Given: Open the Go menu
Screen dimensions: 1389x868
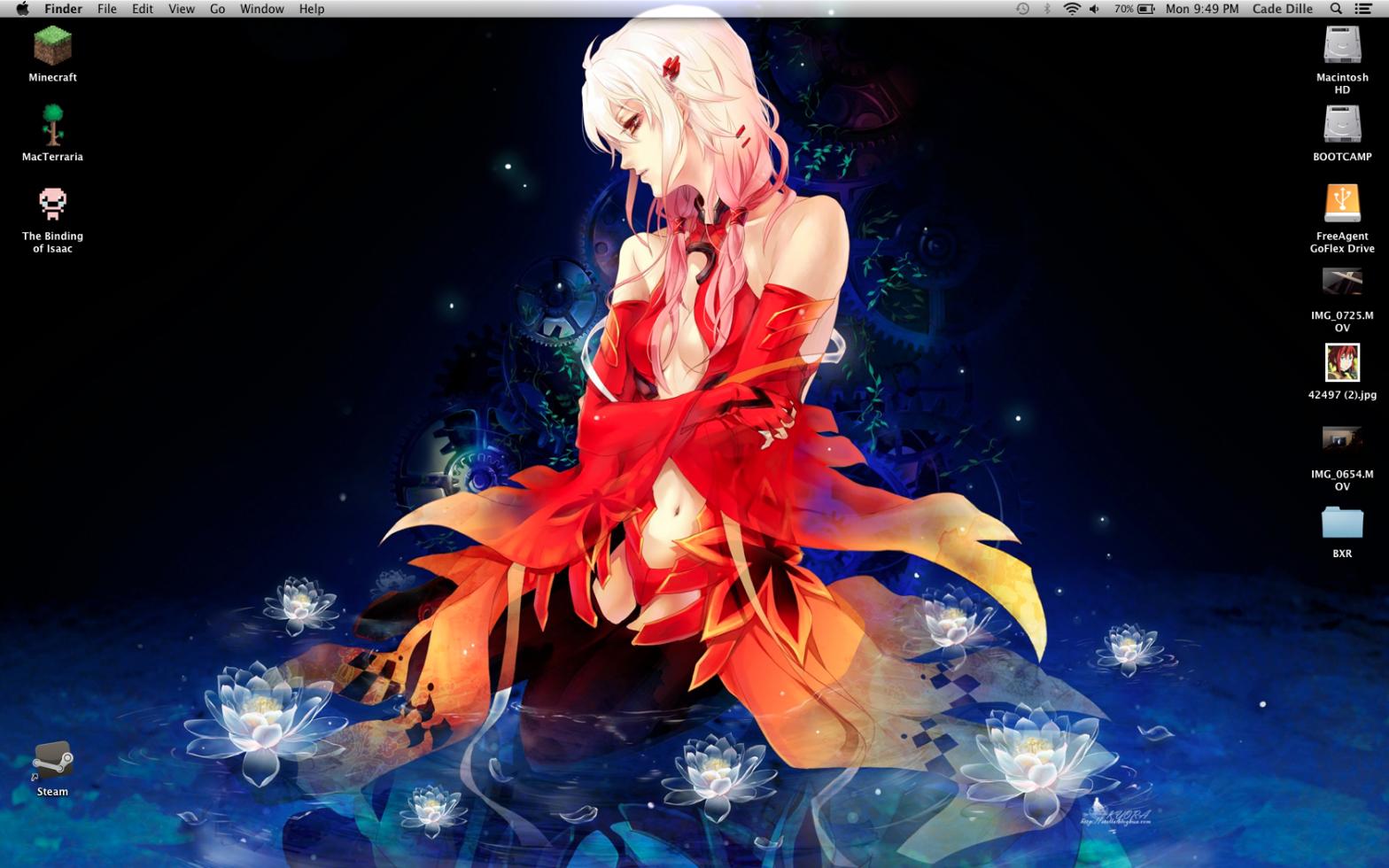Looking at the screenshot, I should 217,9.
